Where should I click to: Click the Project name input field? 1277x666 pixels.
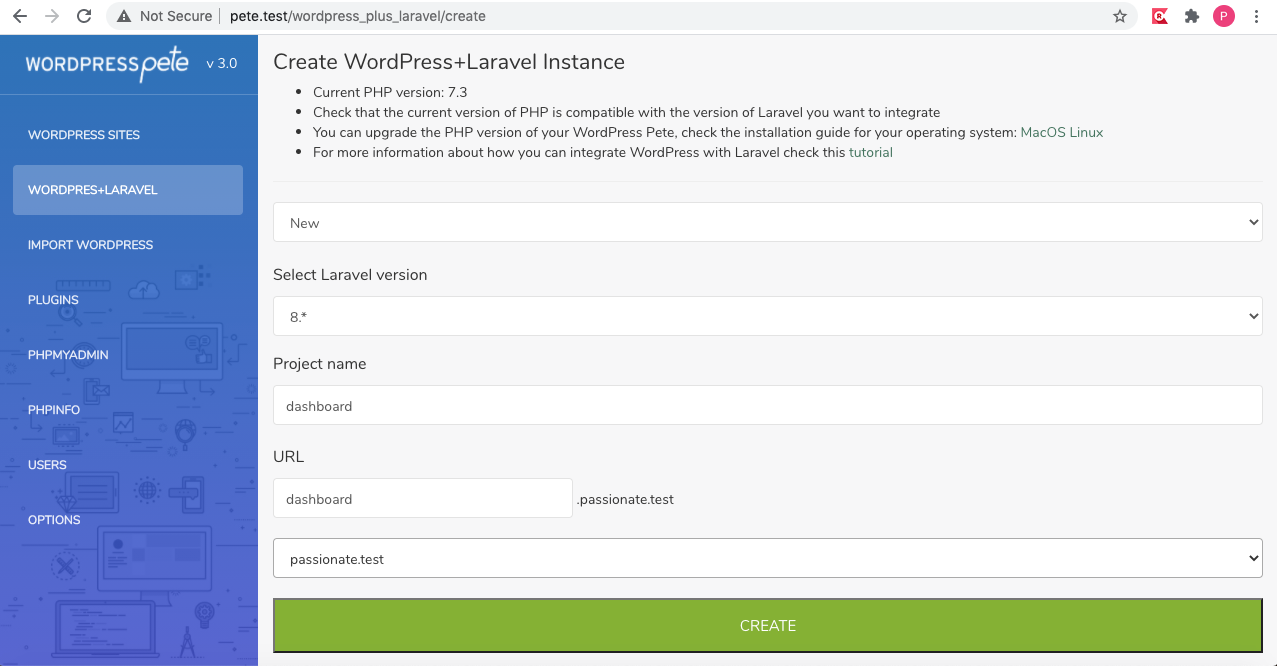pos(768,406)
